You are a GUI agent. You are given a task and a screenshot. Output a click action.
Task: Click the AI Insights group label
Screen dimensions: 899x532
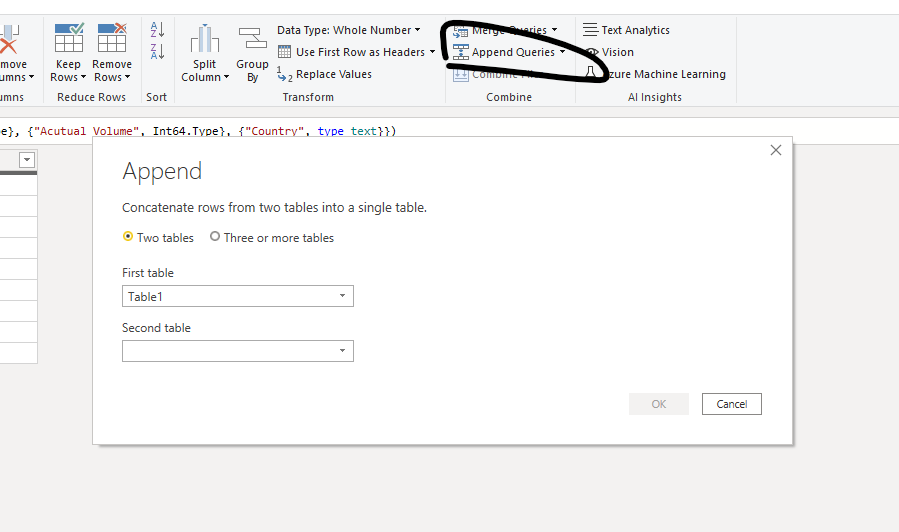tap(655, 97)
